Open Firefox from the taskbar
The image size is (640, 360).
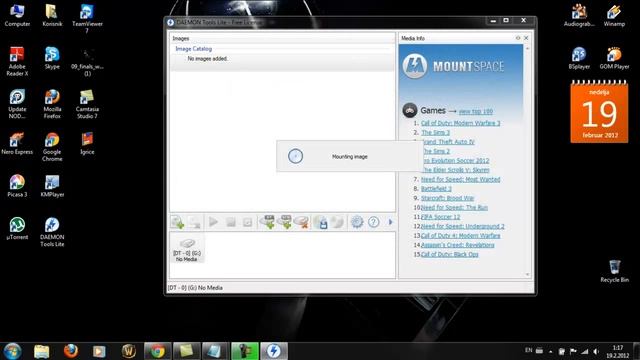[71, 351]
